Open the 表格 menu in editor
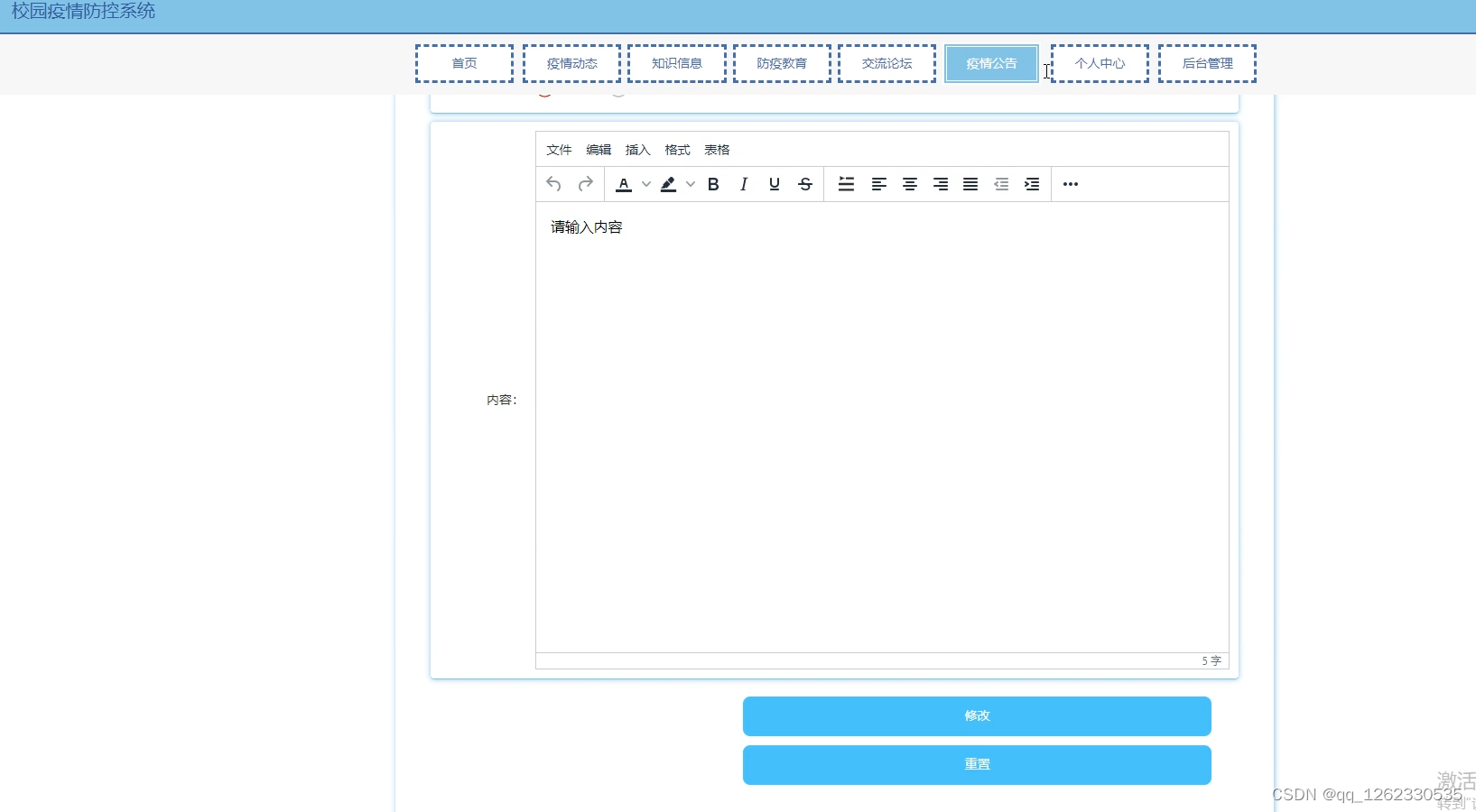Image resolution: width=1476 pixels, height=812 pixels. point(717,150)
